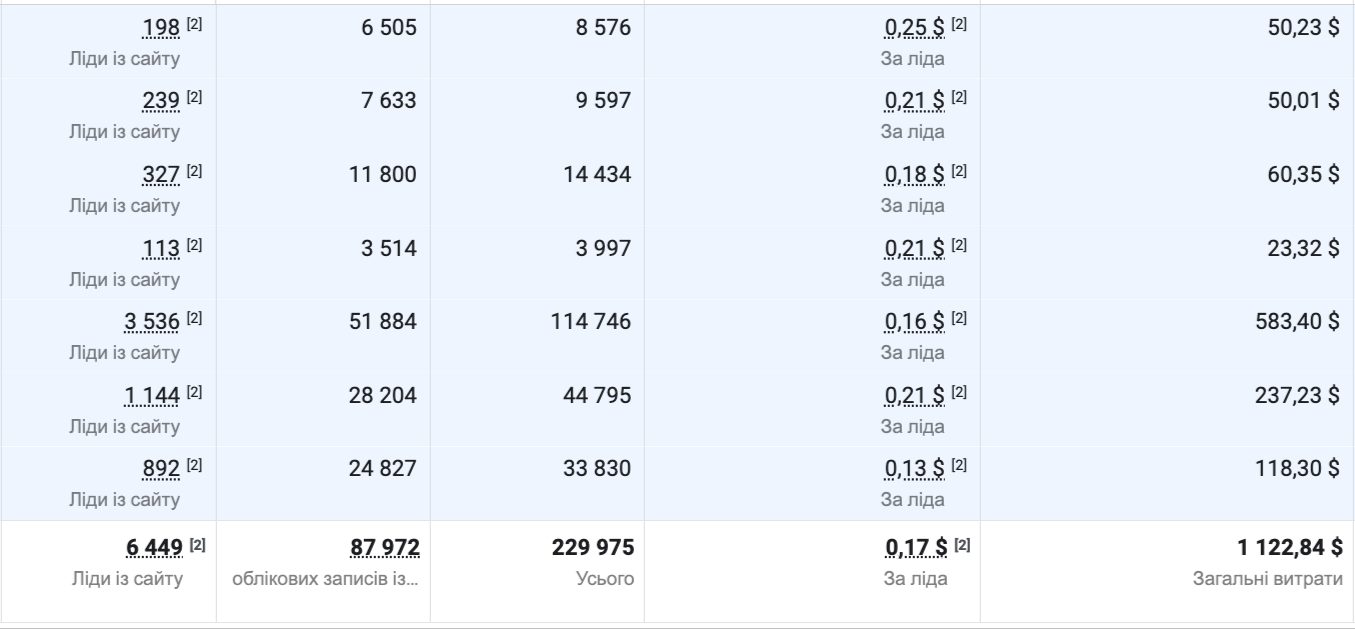Select the 113 leads result link
The width and height of the screenshot is (1355, 629).
[162, 249]
